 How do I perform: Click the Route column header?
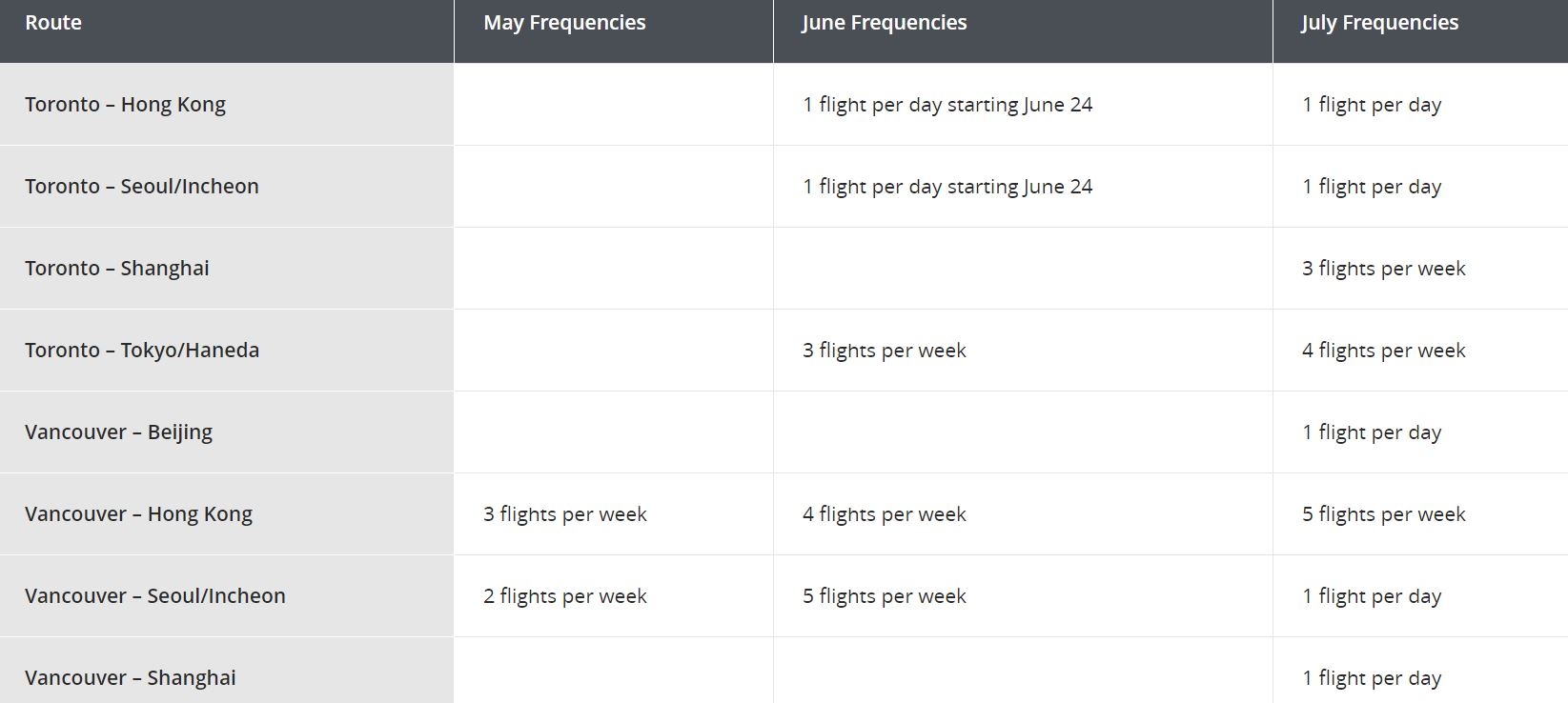(x=227, y=31)
